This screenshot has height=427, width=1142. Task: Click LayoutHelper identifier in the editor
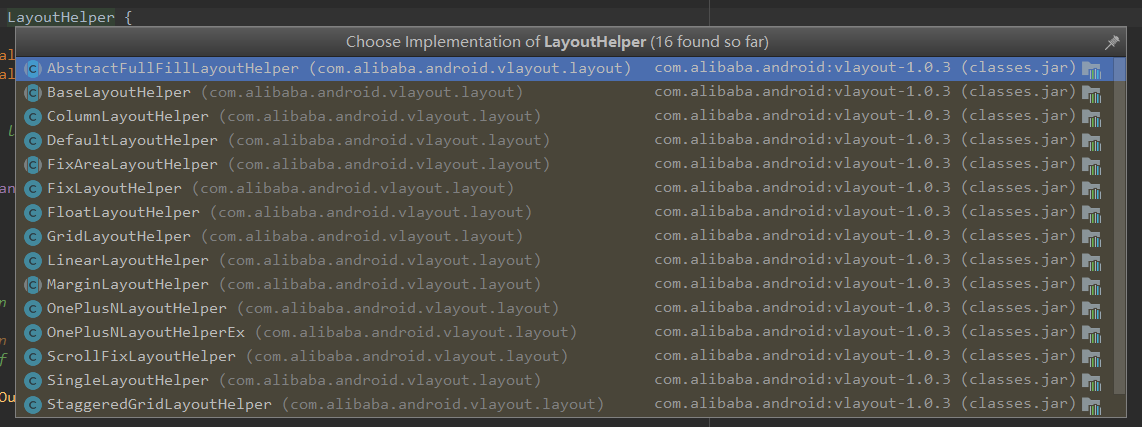coord(60,17)
